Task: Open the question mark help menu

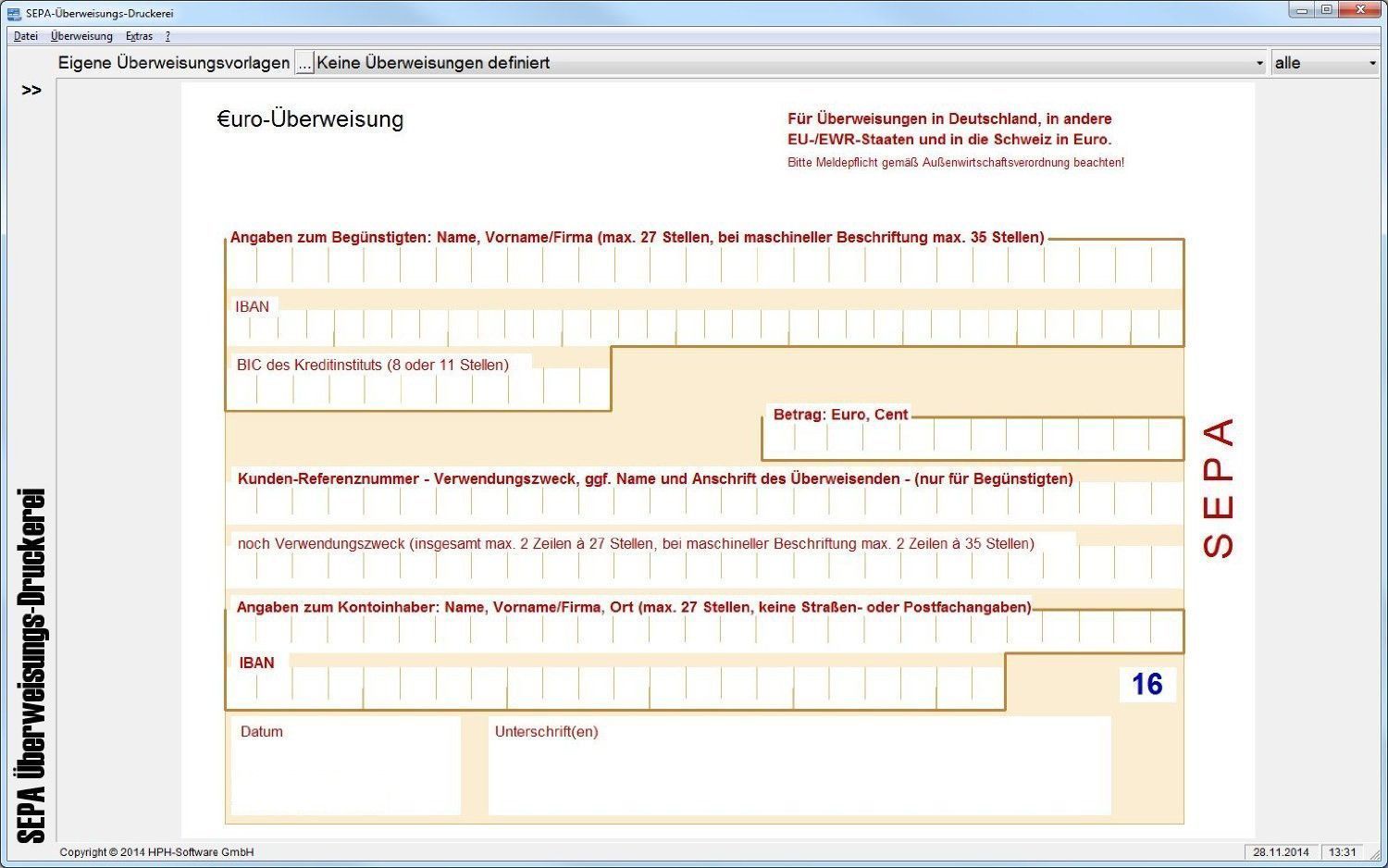Action: (167, 36)
